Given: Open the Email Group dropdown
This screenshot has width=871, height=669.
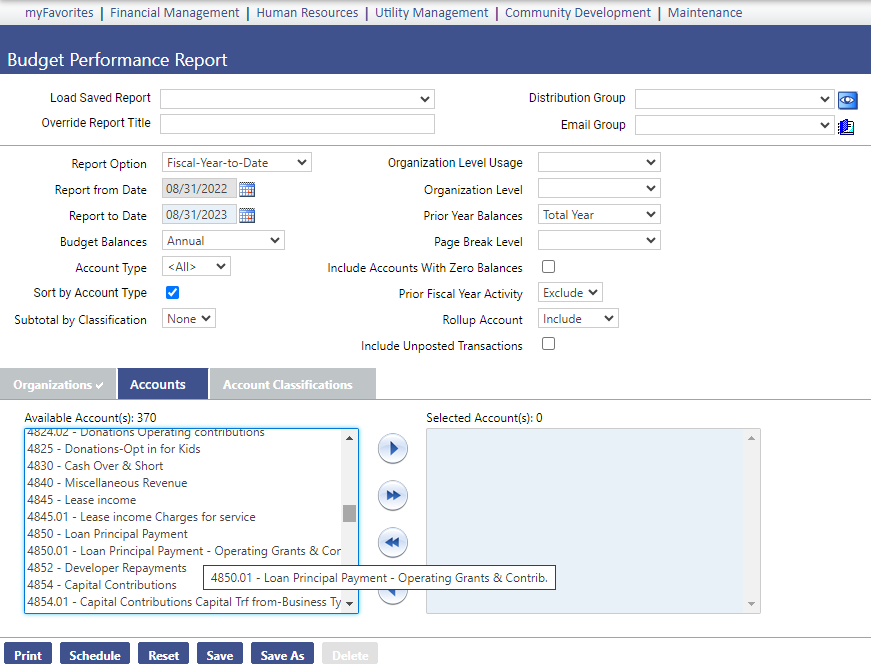Looking at the screenshot, I should [x=734, y=125].
